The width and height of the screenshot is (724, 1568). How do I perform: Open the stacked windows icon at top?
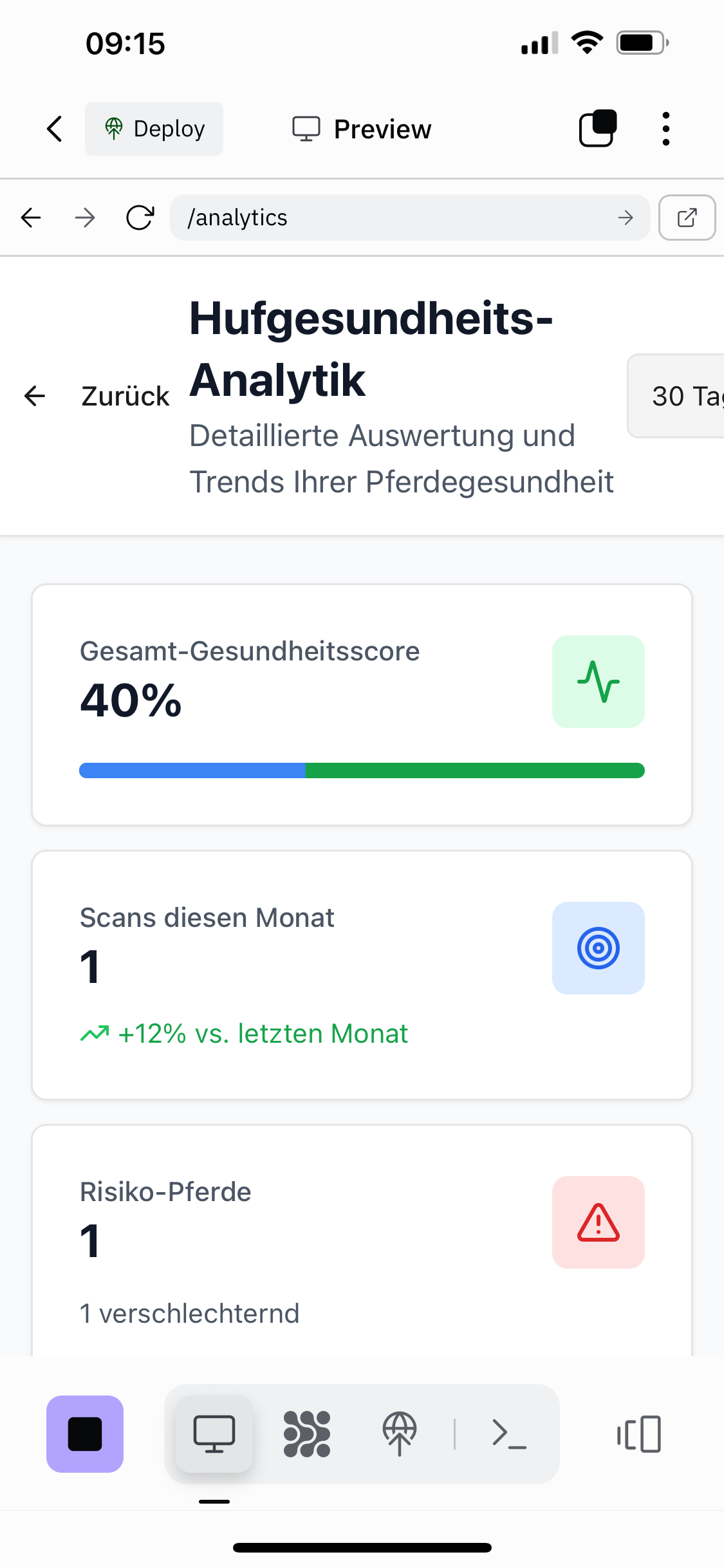(x=598, y=129)
